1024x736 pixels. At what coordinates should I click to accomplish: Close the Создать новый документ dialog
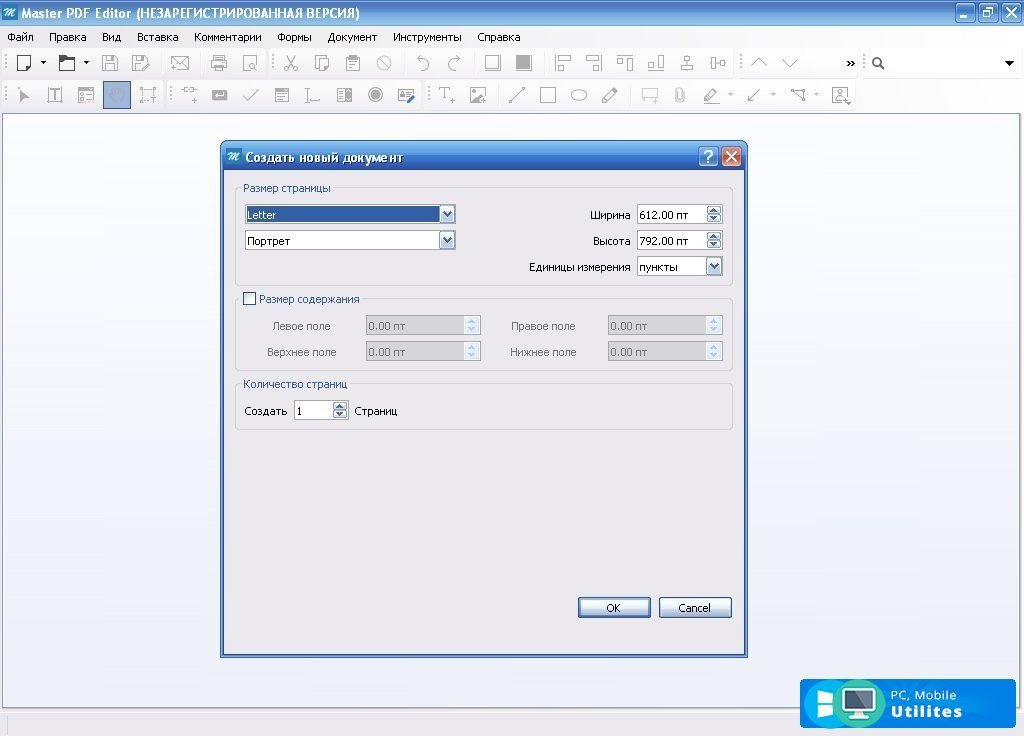731,157
